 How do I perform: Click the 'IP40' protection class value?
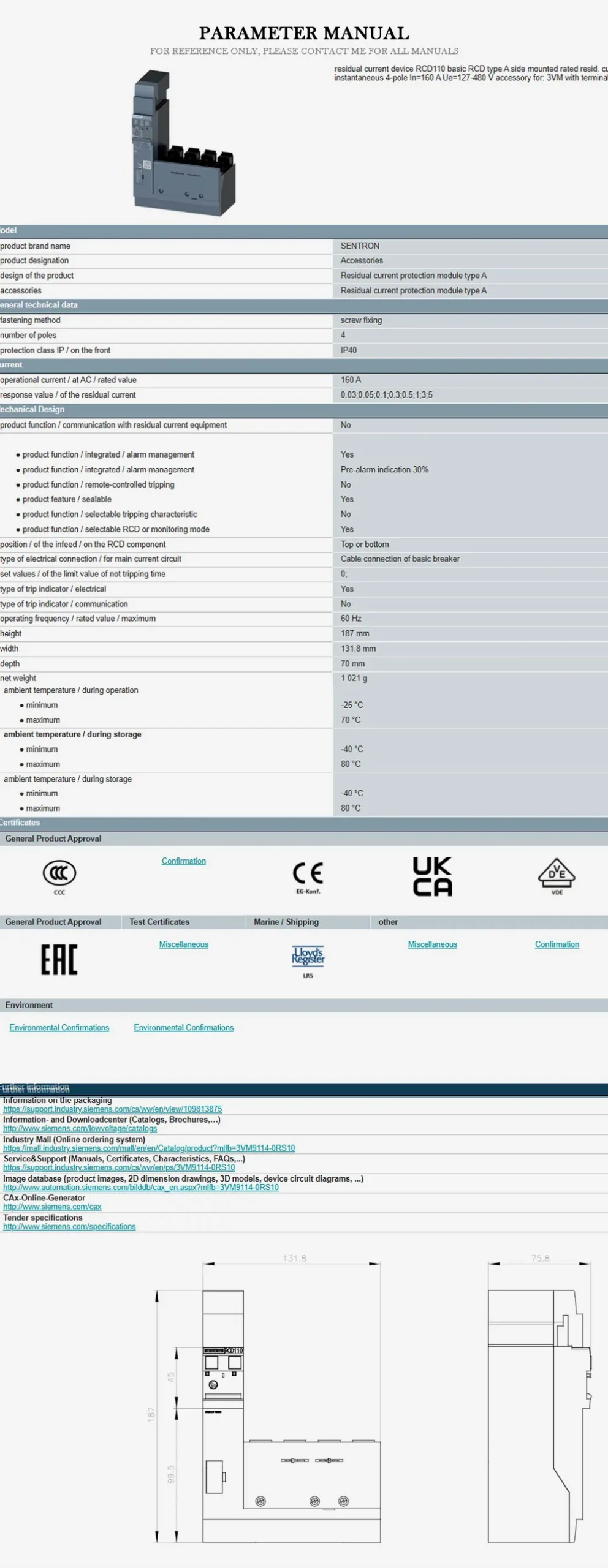coord(349,350)
